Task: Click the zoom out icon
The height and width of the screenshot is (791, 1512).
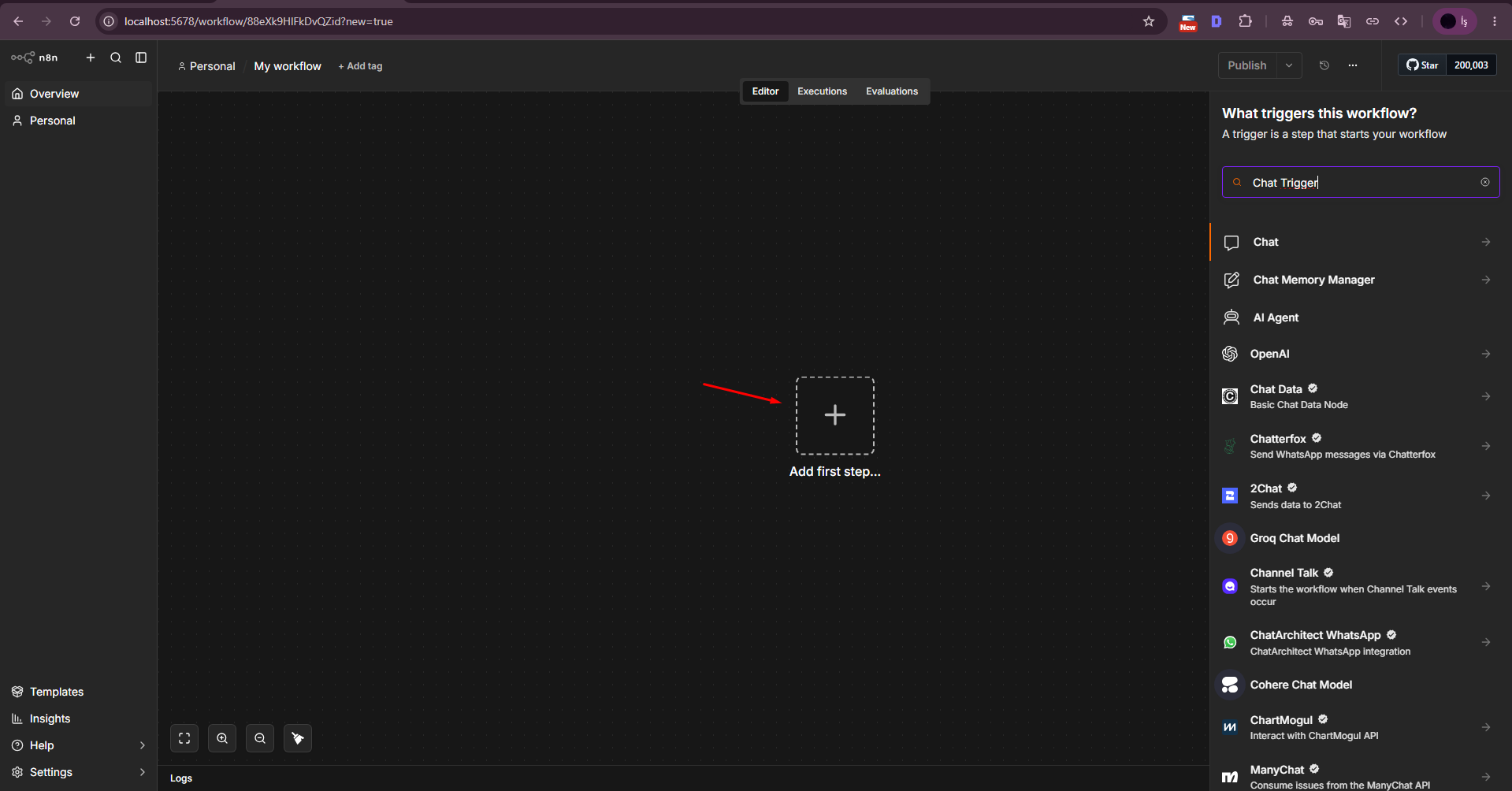Action: point(260,738)
